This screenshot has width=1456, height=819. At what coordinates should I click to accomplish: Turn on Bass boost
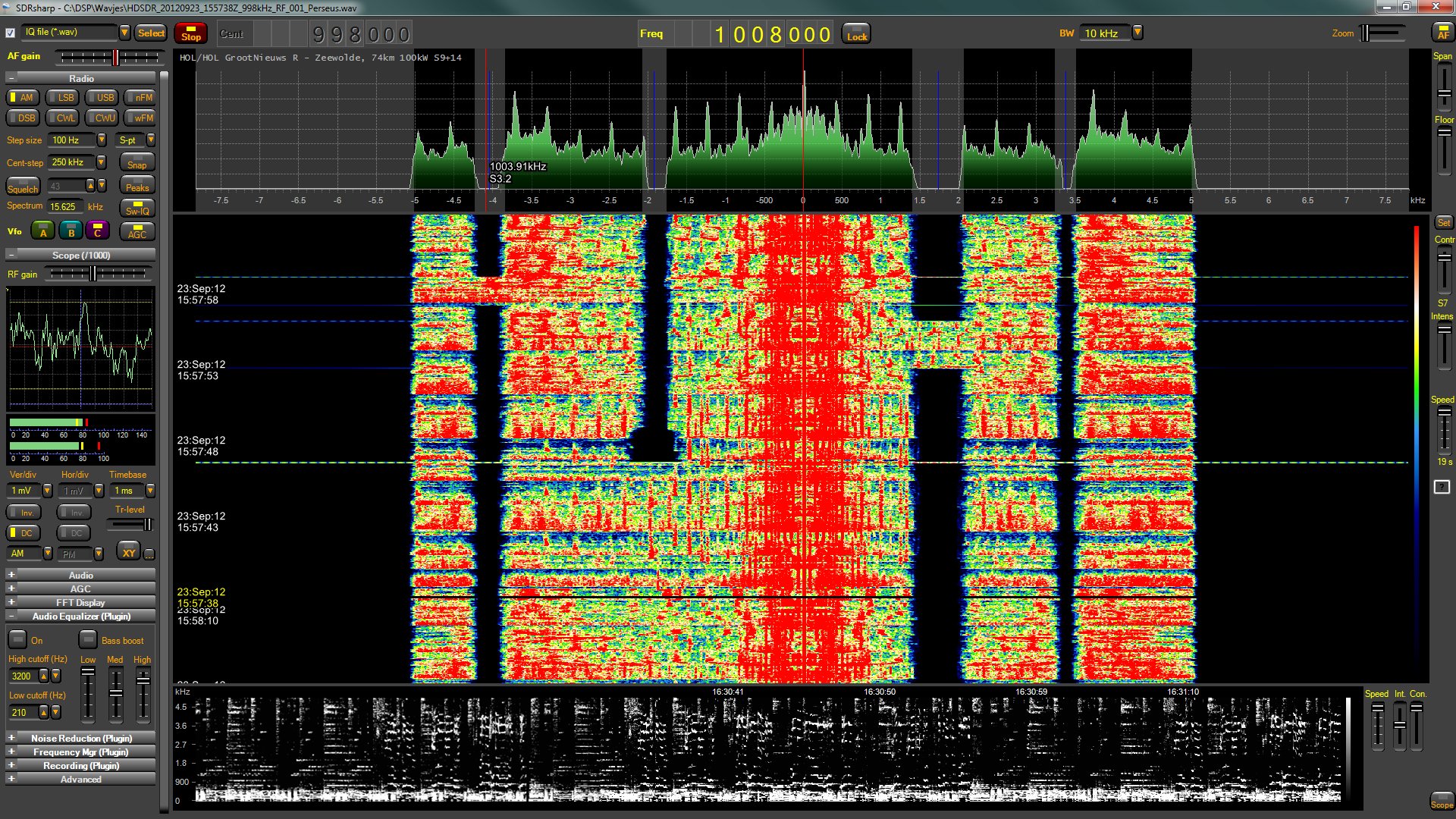[89, 640]
